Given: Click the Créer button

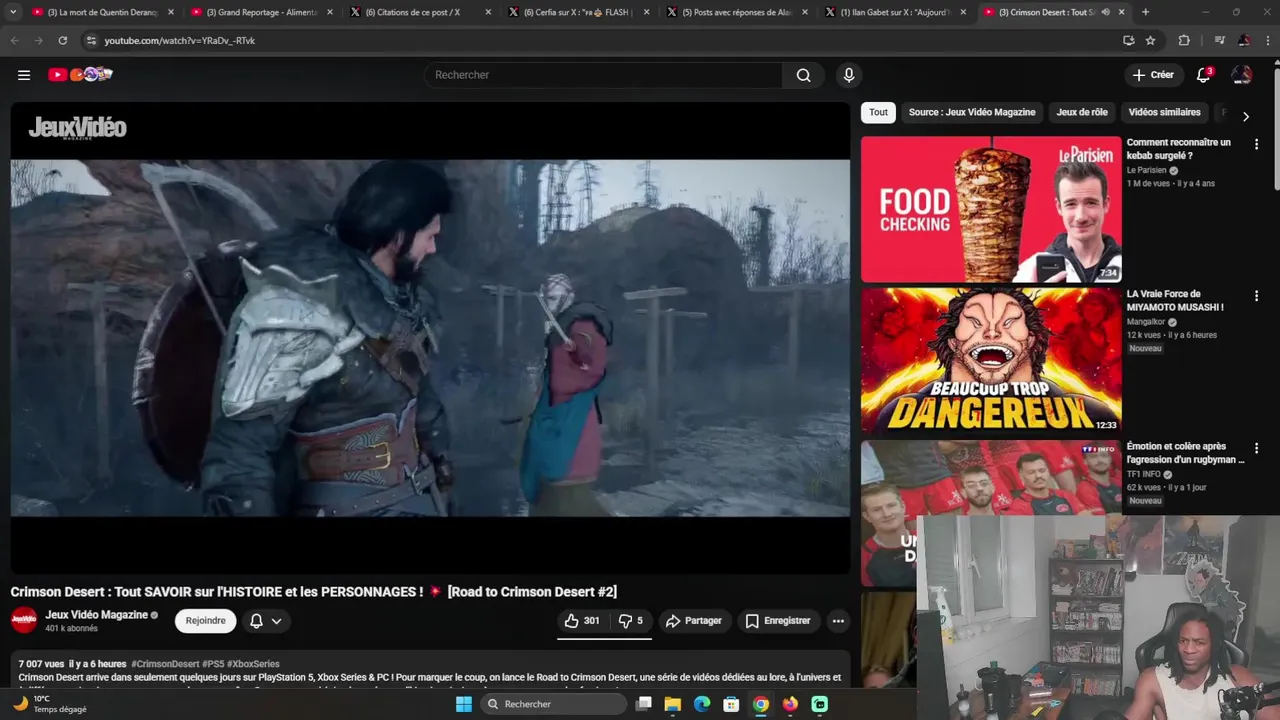Looking at the screenshot, I should [x=1153, y=75].
